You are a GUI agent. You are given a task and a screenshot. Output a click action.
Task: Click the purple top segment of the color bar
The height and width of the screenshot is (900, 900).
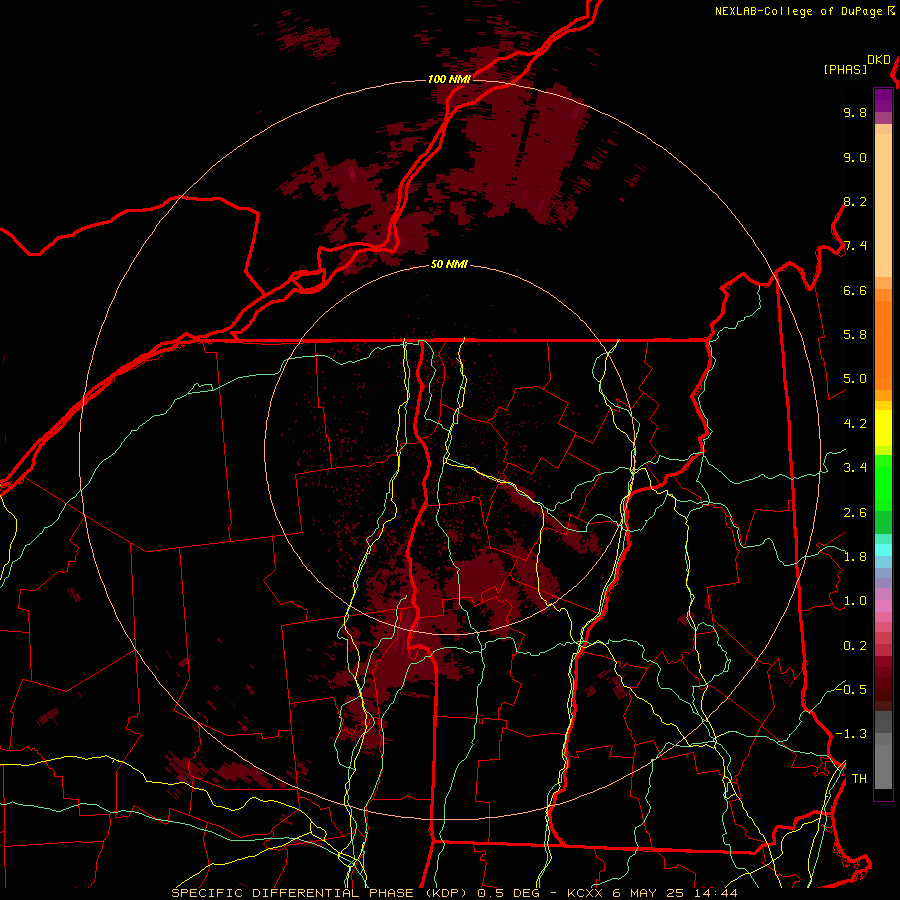tap(883, 100)
